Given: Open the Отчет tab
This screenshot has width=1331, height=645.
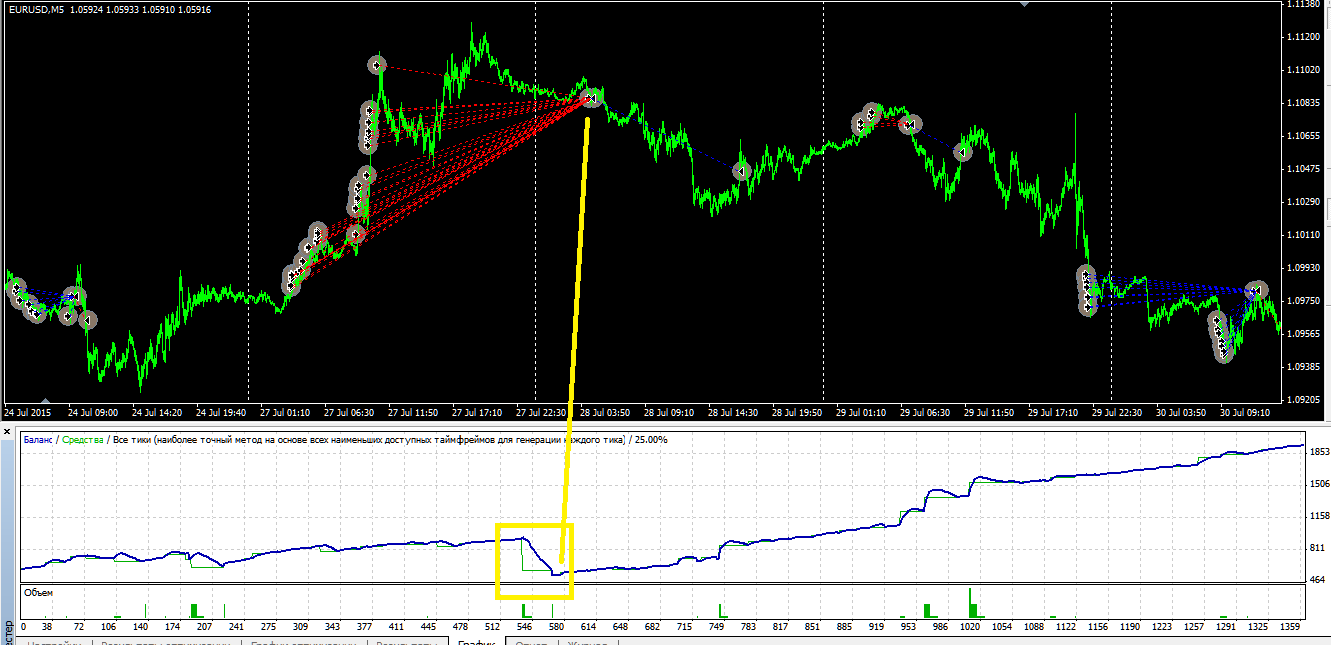Looking at the screenshot, I should tap(531, 642).
